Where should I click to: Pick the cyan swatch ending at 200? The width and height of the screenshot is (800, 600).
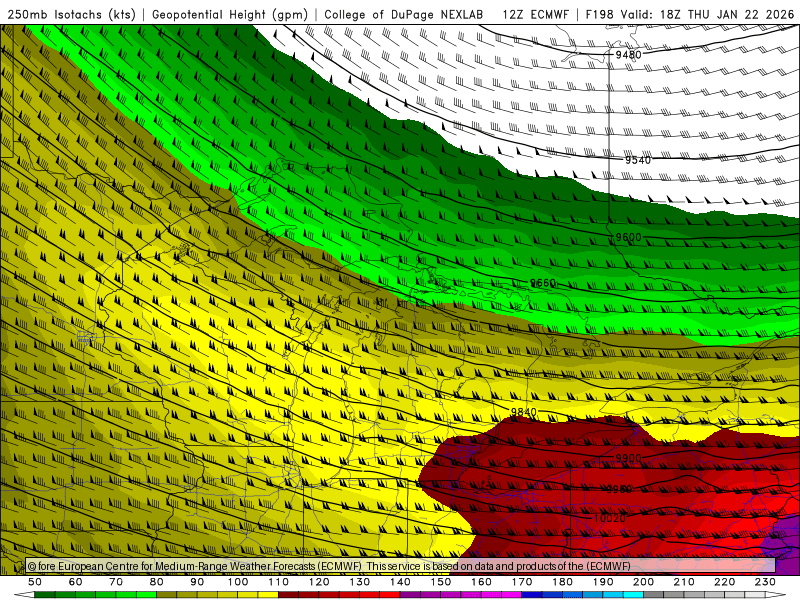coord(634,595)
